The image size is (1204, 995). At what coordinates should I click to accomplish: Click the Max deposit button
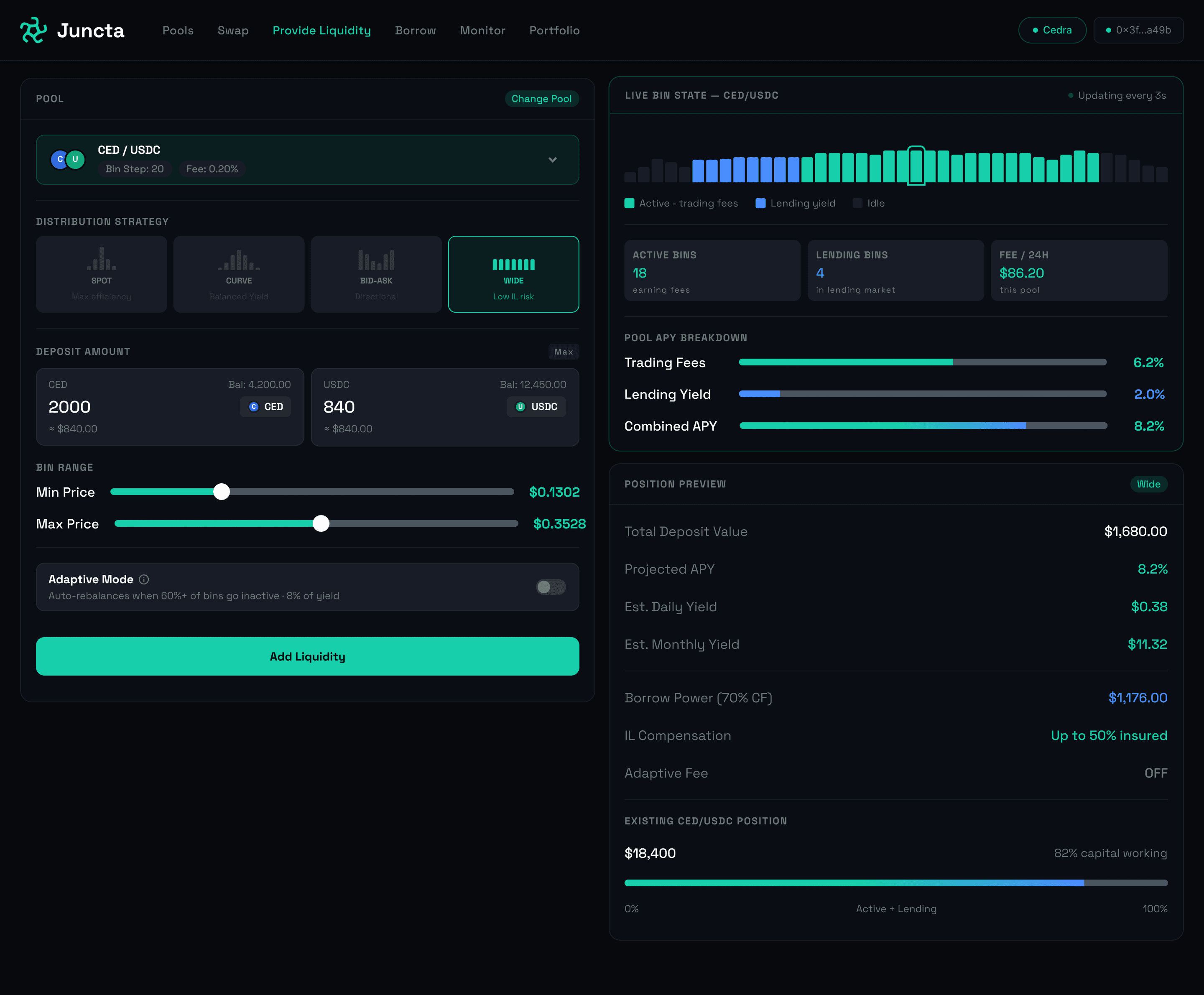point(563,351)
